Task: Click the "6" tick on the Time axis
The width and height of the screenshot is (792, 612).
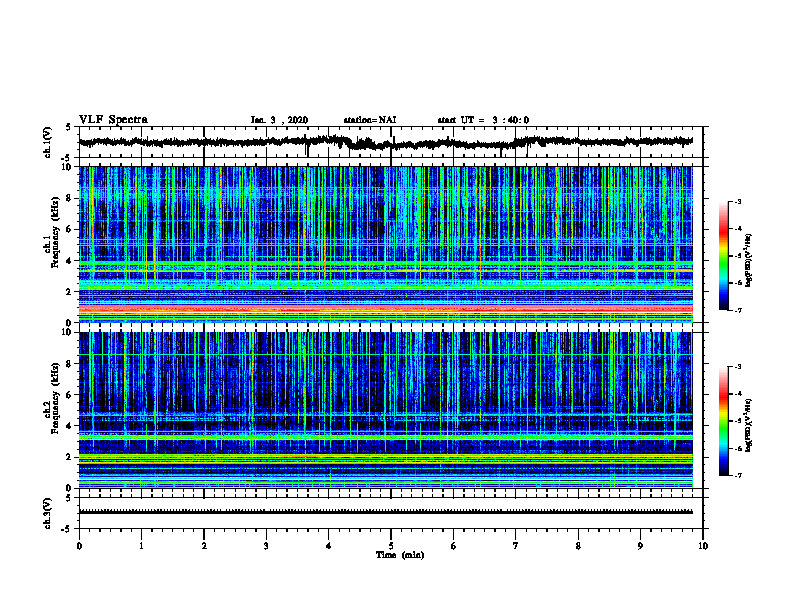Action: (x=454, y=546)
